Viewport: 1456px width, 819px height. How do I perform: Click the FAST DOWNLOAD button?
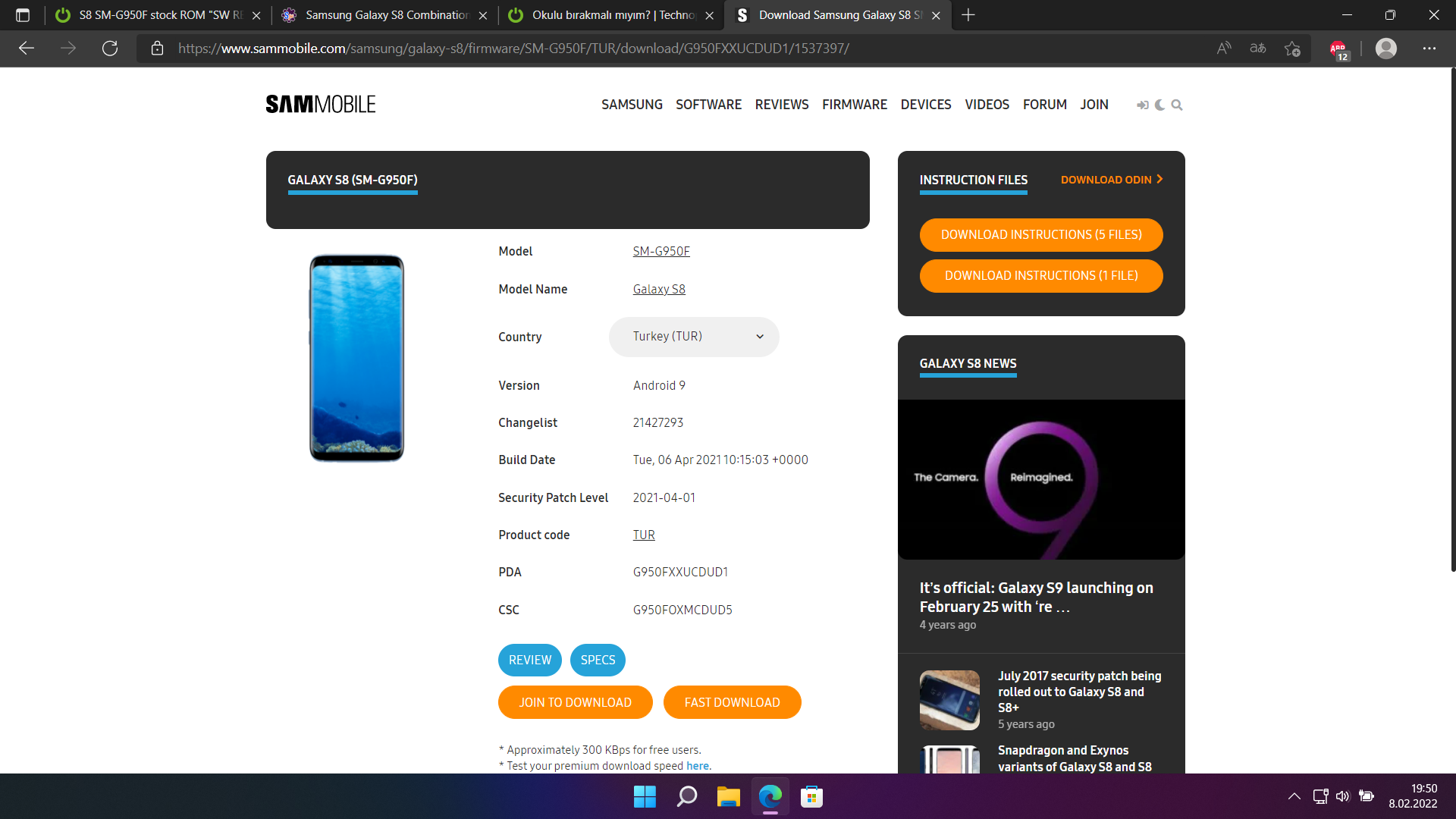coord(732,702)
